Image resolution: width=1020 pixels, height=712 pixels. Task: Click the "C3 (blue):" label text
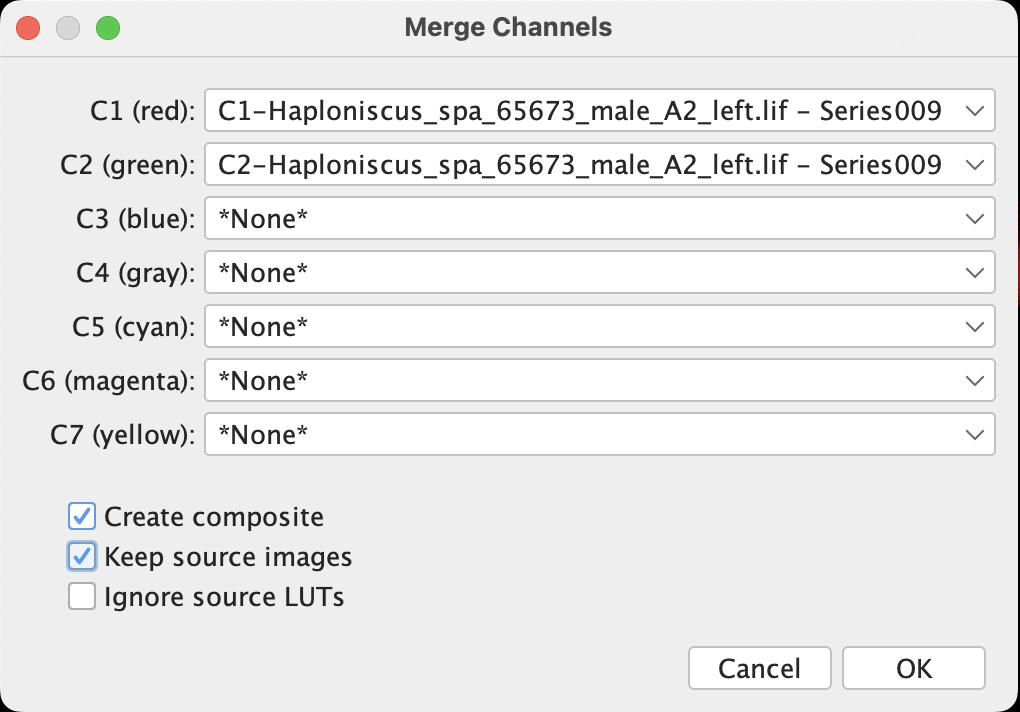coord(136,218)
